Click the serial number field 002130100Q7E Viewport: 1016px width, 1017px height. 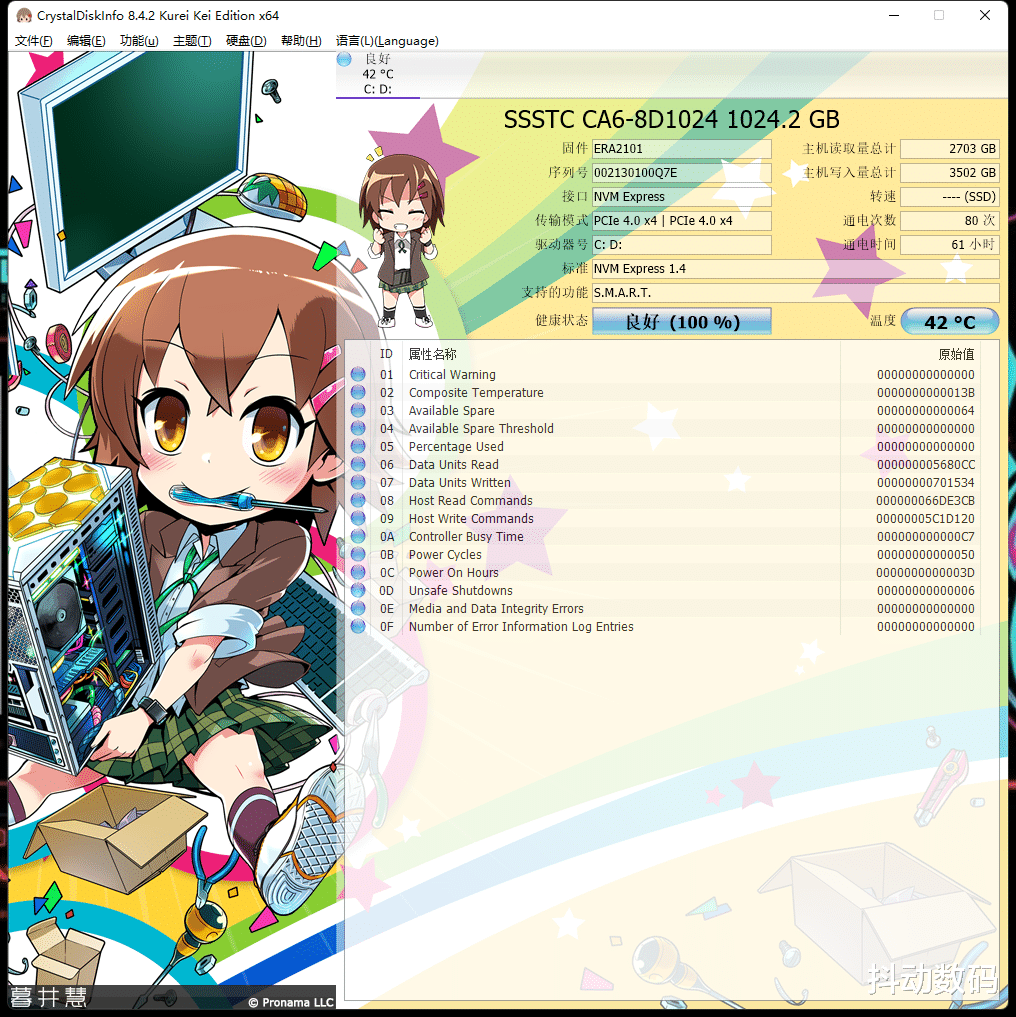(x=682, y=173)
